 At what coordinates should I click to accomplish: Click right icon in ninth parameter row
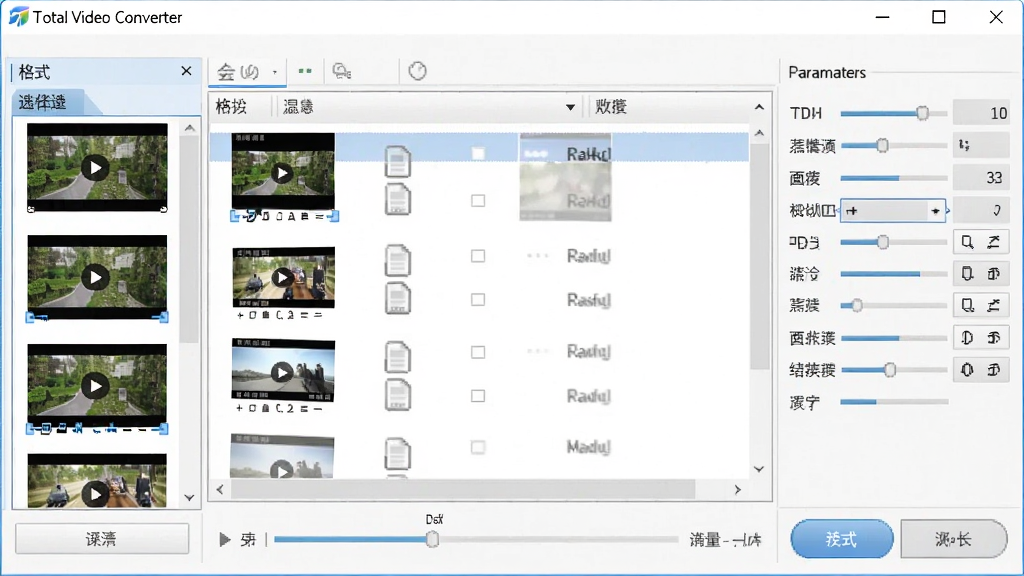click(x=994, y=370)
